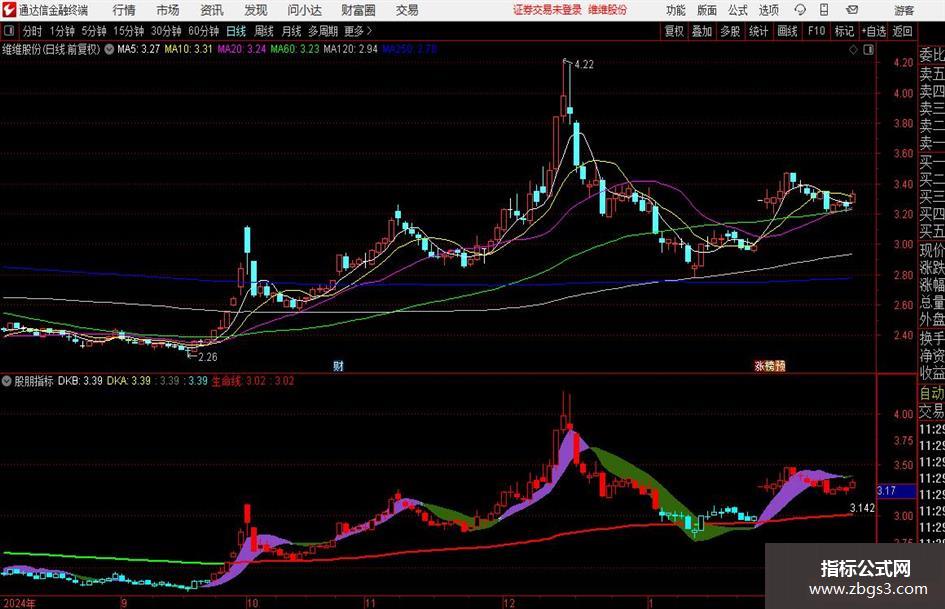Open the 市场 menu
945x609 pixels.
click(x=168, y=10)
